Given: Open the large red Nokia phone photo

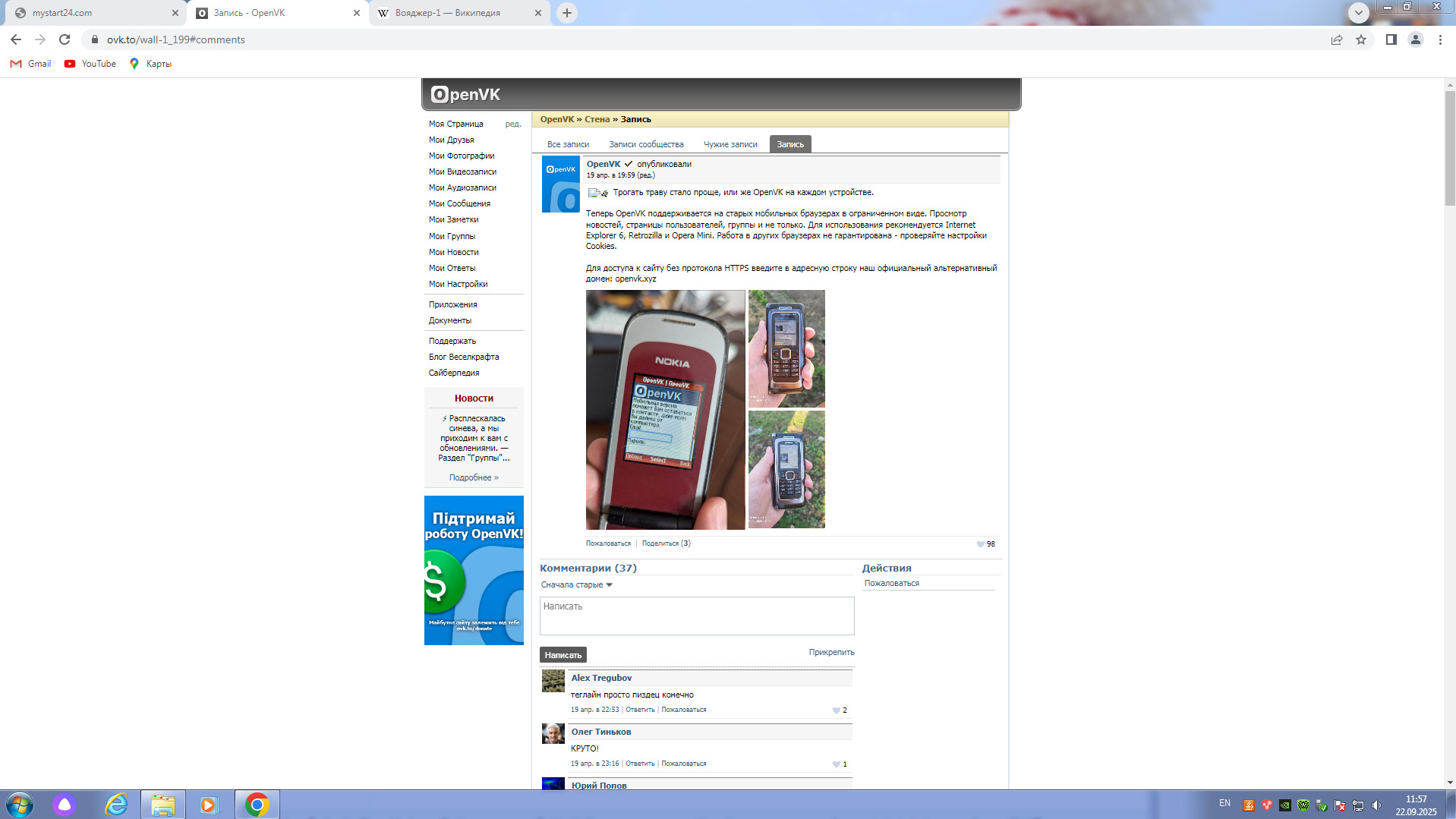Looking at the screenshot, I should [665, 410].
